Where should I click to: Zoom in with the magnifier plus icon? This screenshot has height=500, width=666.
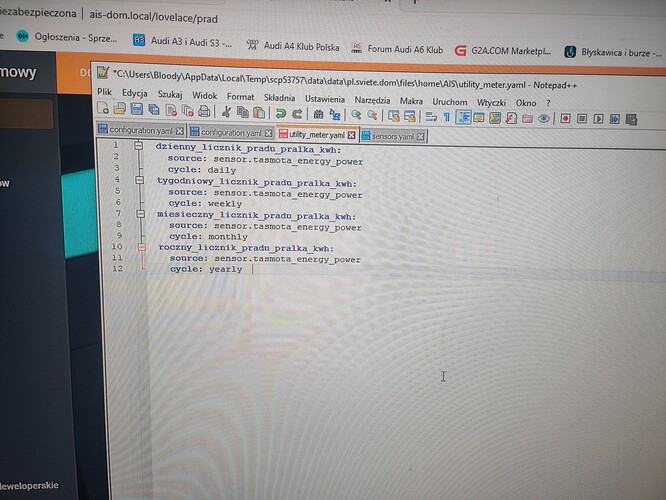tap(356, 115)
